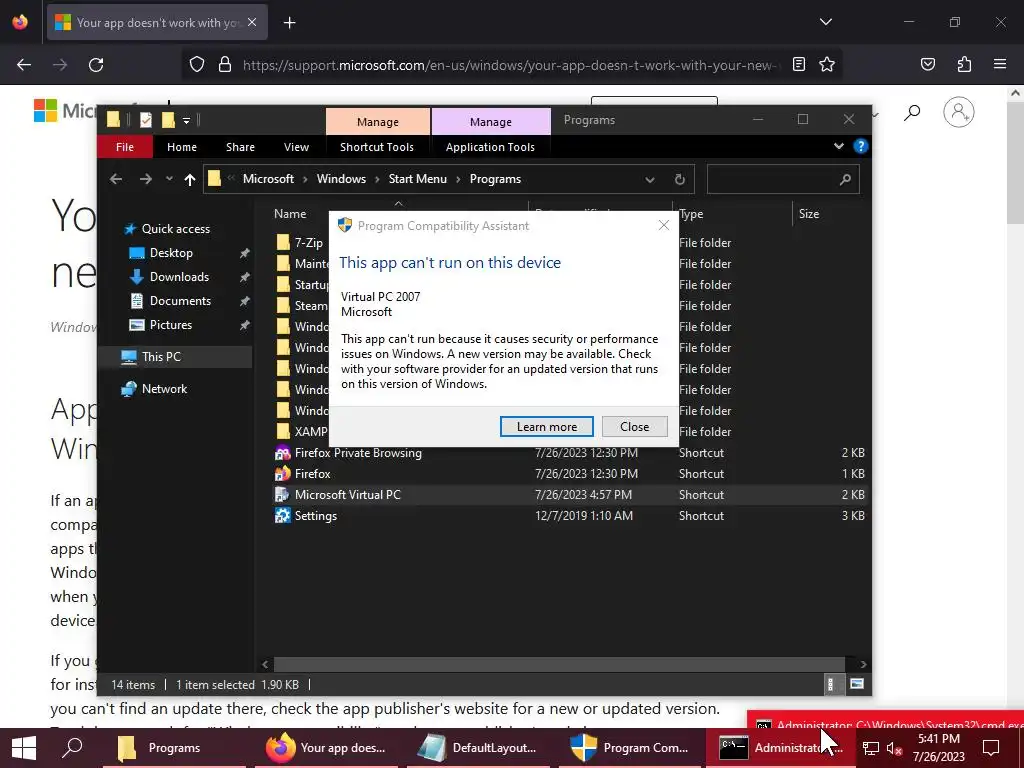1024x768 pixels.
Task: Switch to the Share ribbon tab
Action: coord(240,147)
